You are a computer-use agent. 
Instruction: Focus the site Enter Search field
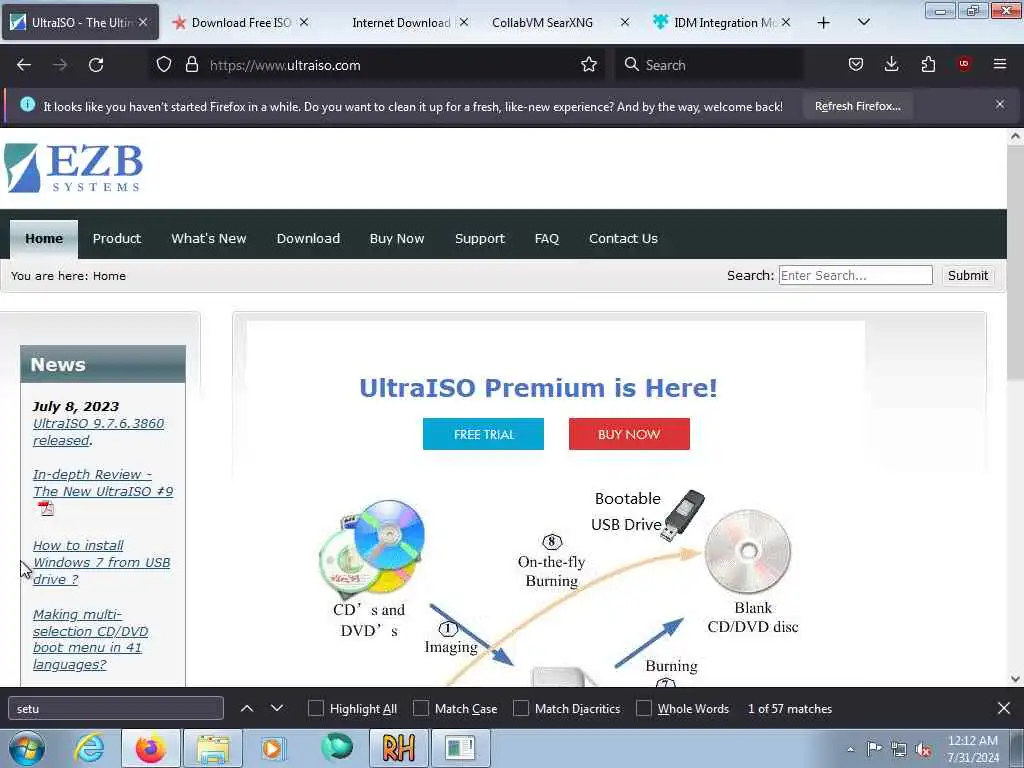click(855, 275)
